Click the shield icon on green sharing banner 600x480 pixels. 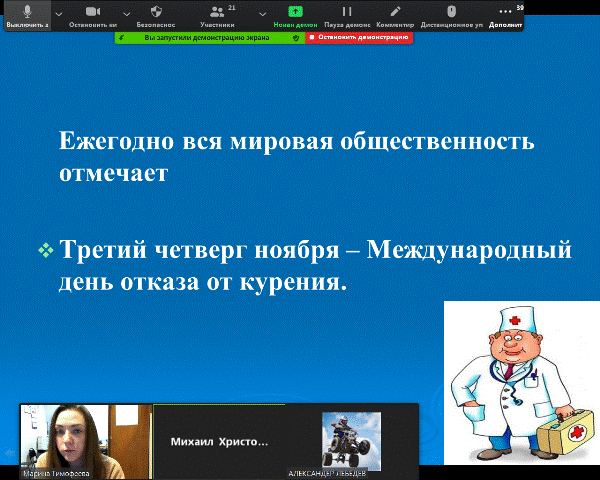[x=295, y=36]
